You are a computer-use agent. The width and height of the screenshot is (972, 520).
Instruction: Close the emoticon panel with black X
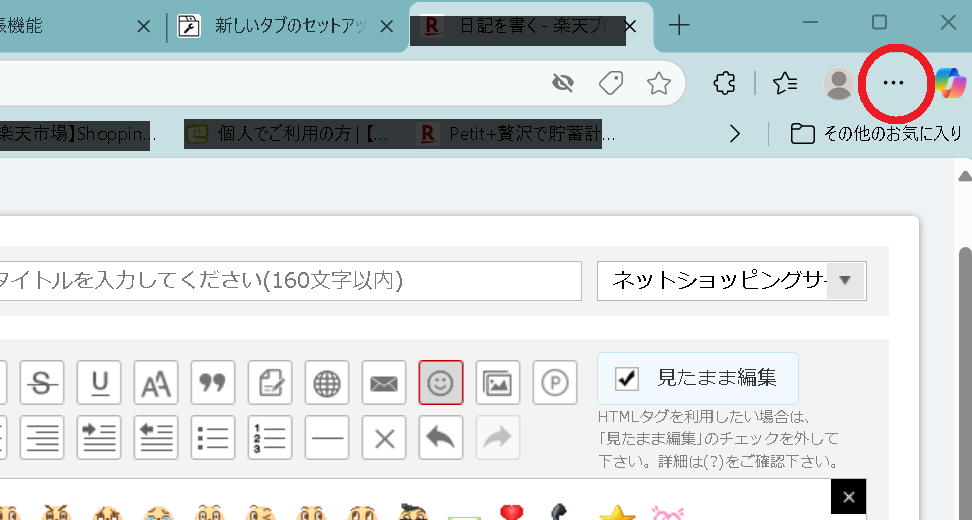[849, 496]
